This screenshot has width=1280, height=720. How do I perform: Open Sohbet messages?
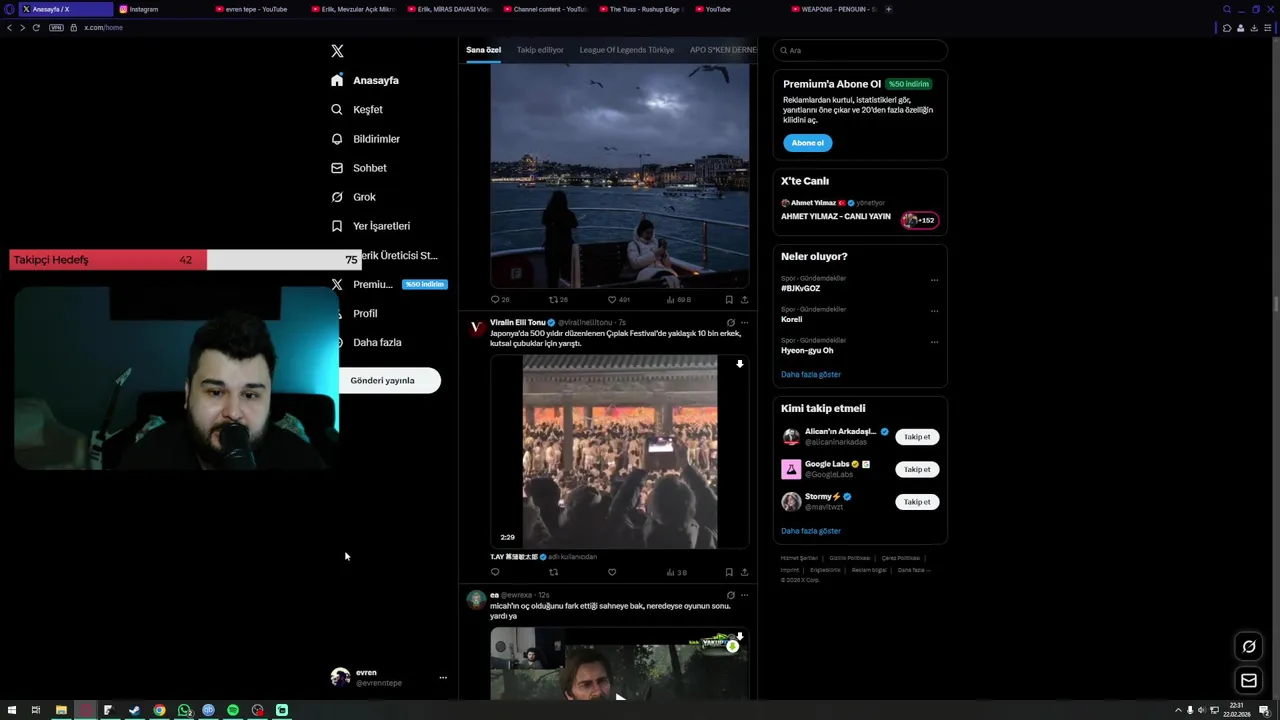[x=358, y=168]
